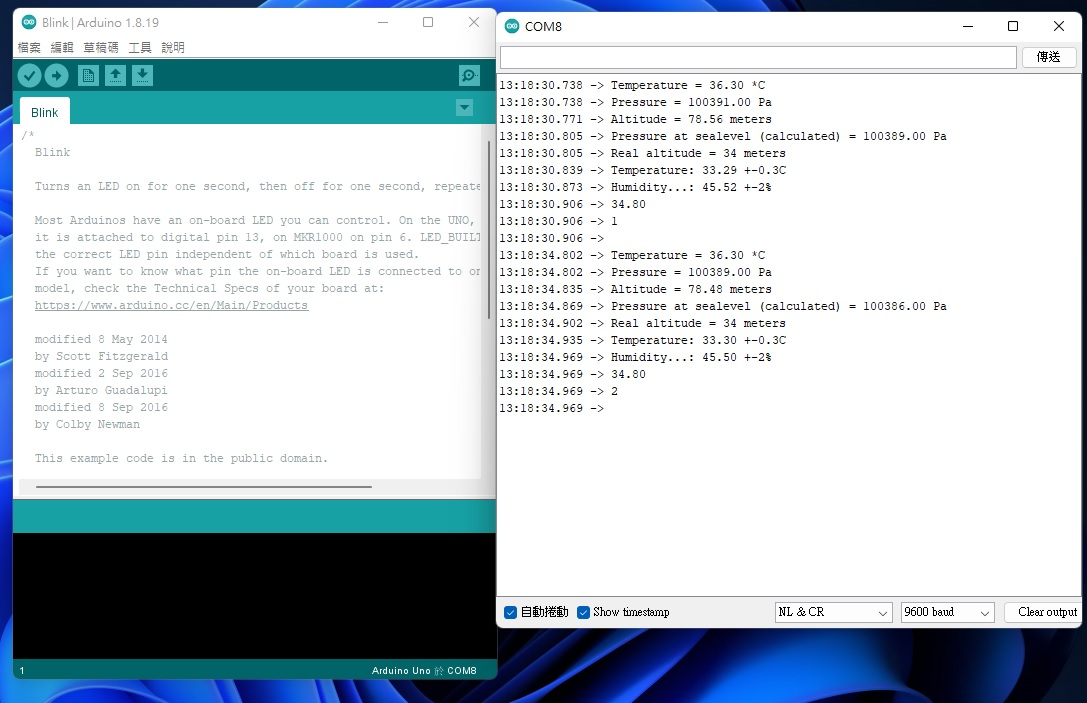Click 'by Colby Newman' comment line
The width and height of the screenshot is (1087, 703).
pyautogui.click(x=87, y=424)
